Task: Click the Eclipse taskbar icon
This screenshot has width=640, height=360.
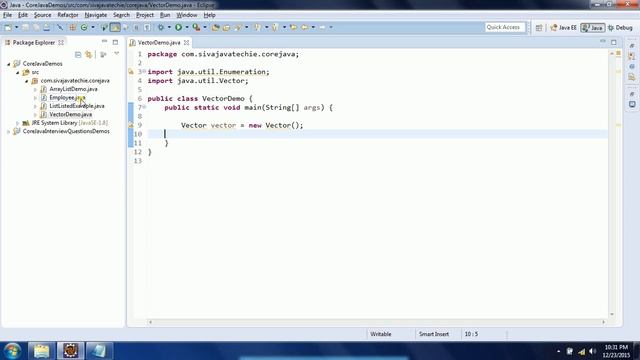Action: (70, 351)
